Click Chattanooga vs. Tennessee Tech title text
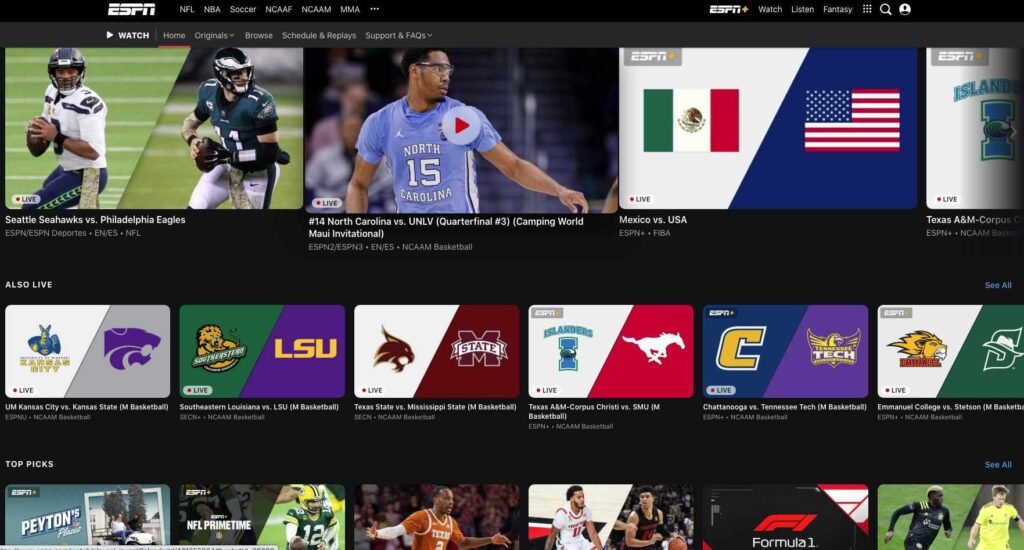Viewport: 1024px width, 550px height. [x=784, y=407]
